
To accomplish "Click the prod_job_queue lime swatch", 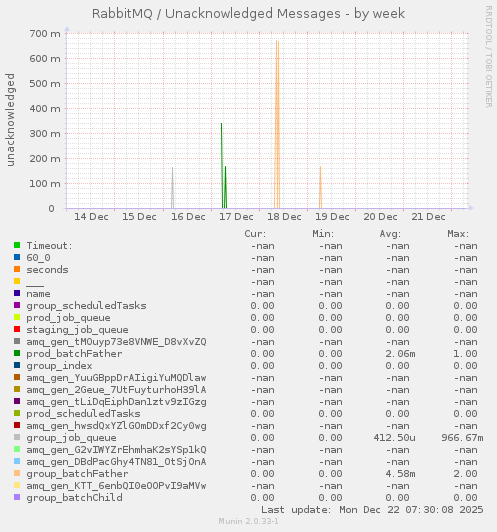I will tap(17, 317).
